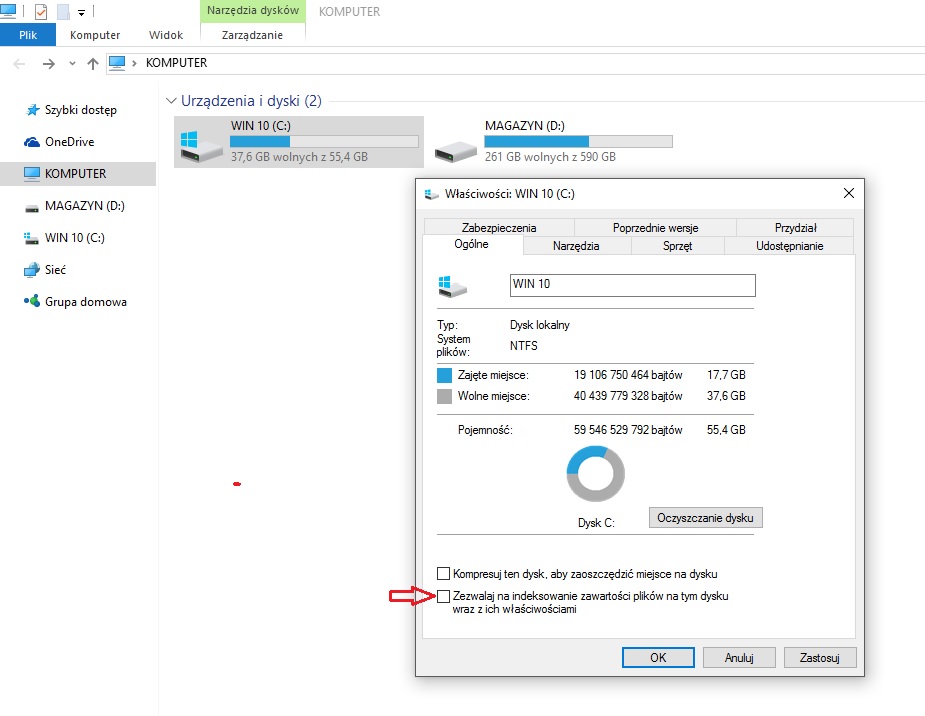Click the New folder icon in quick access toolbar
The image size is (925, 716).
pos(63,11)
